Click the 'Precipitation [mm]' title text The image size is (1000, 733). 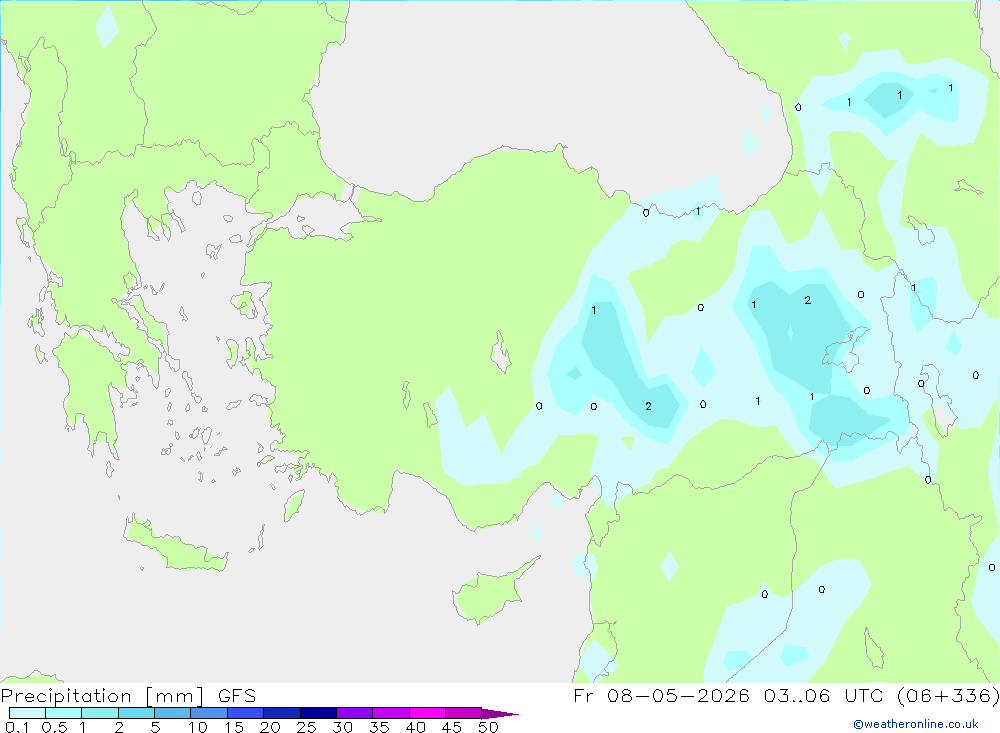click(x=102, y=696)
